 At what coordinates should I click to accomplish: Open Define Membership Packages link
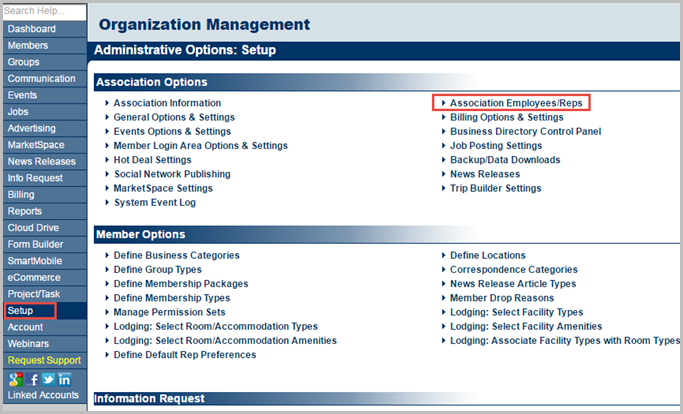pyautogui.click(x=181, y=284)
